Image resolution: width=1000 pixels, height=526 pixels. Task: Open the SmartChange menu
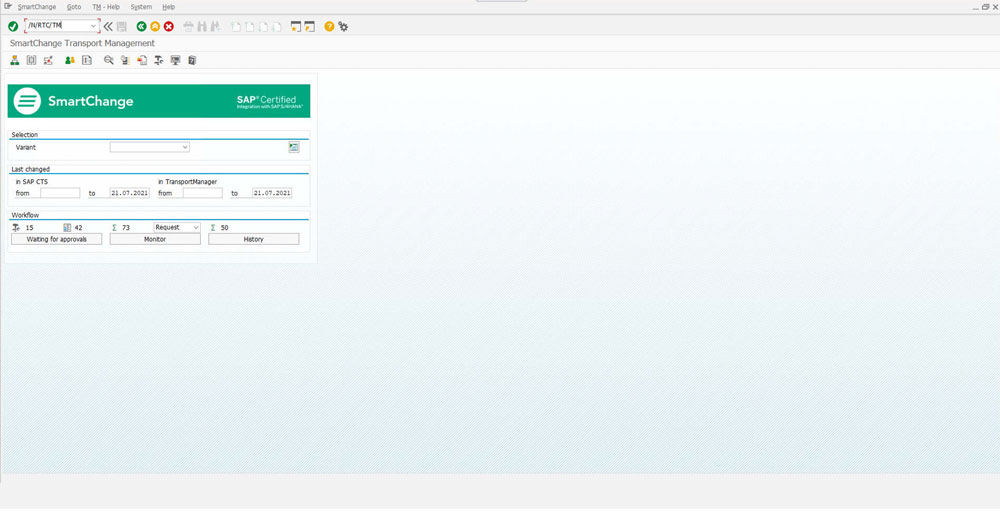click(37, 7)
